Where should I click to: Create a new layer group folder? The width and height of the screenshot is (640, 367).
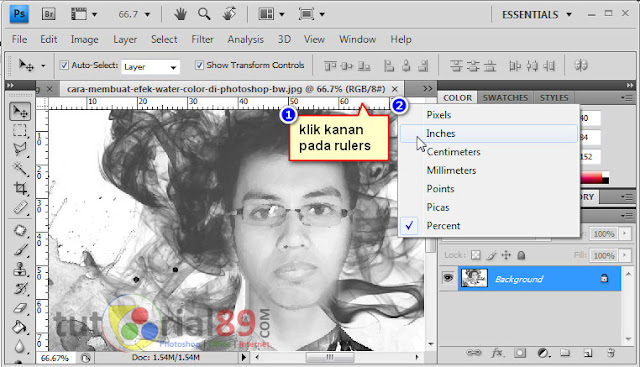click(x=565, y=353)
